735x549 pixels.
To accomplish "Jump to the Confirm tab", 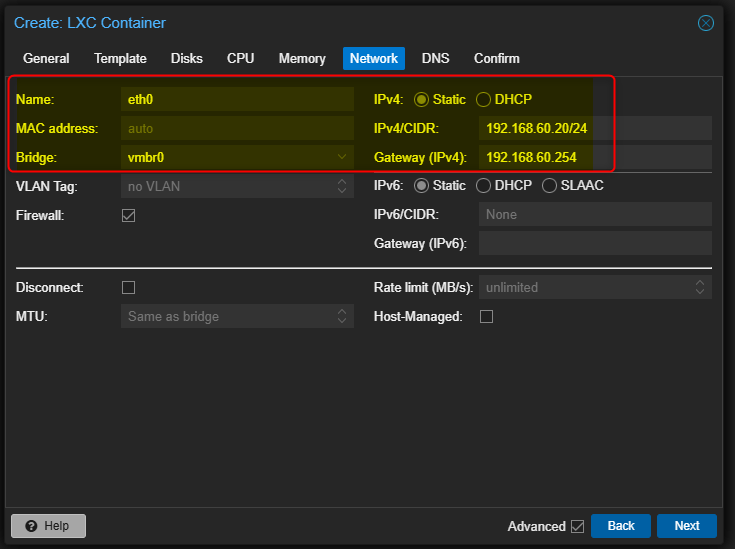I will tap(496, 59).
